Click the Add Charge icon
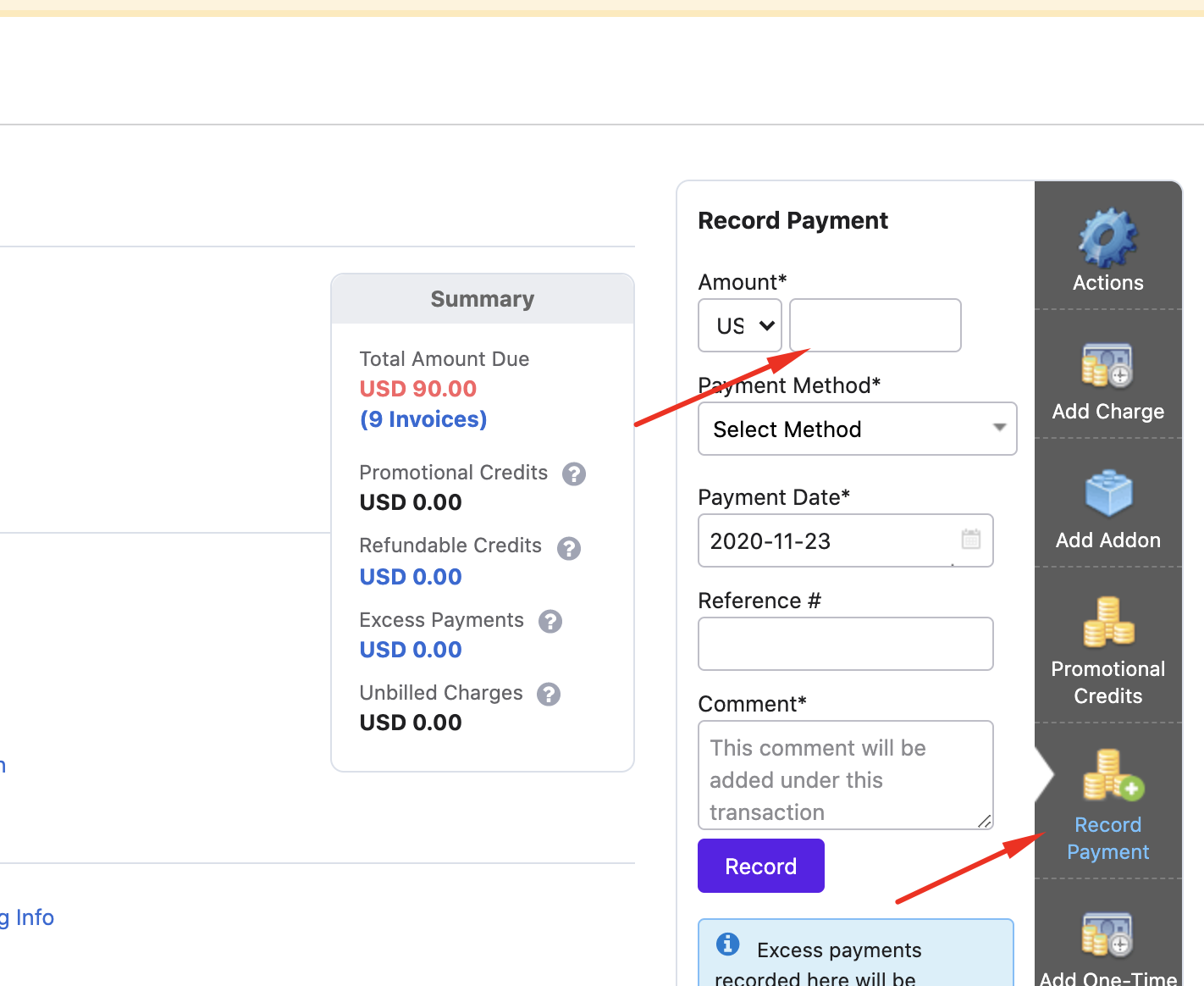This screenshot has width=1204, height=986. click(1107, 365)
